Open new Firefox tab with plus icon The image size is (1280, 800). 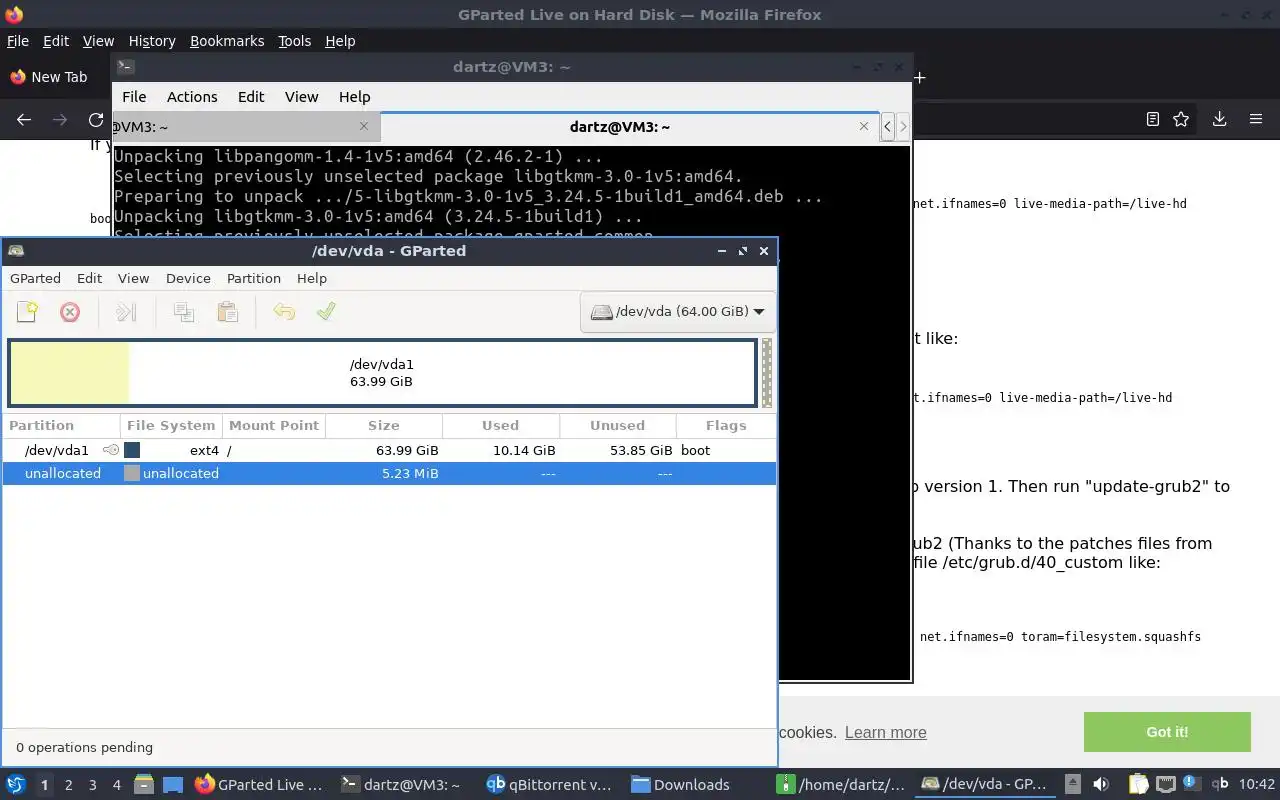click(x=919, y=77)
